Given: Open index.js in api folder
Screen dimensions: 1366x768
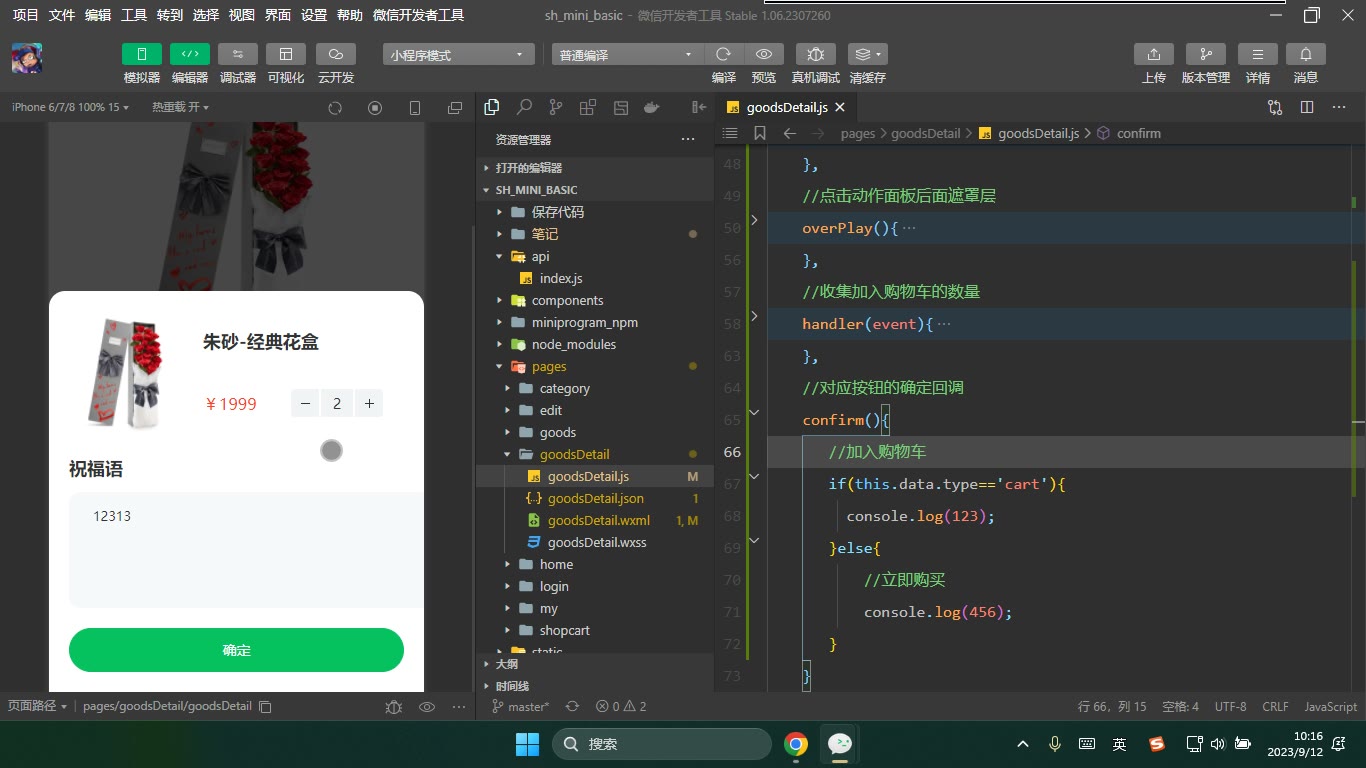Looking at the screenshot, I should coord(595,278).
